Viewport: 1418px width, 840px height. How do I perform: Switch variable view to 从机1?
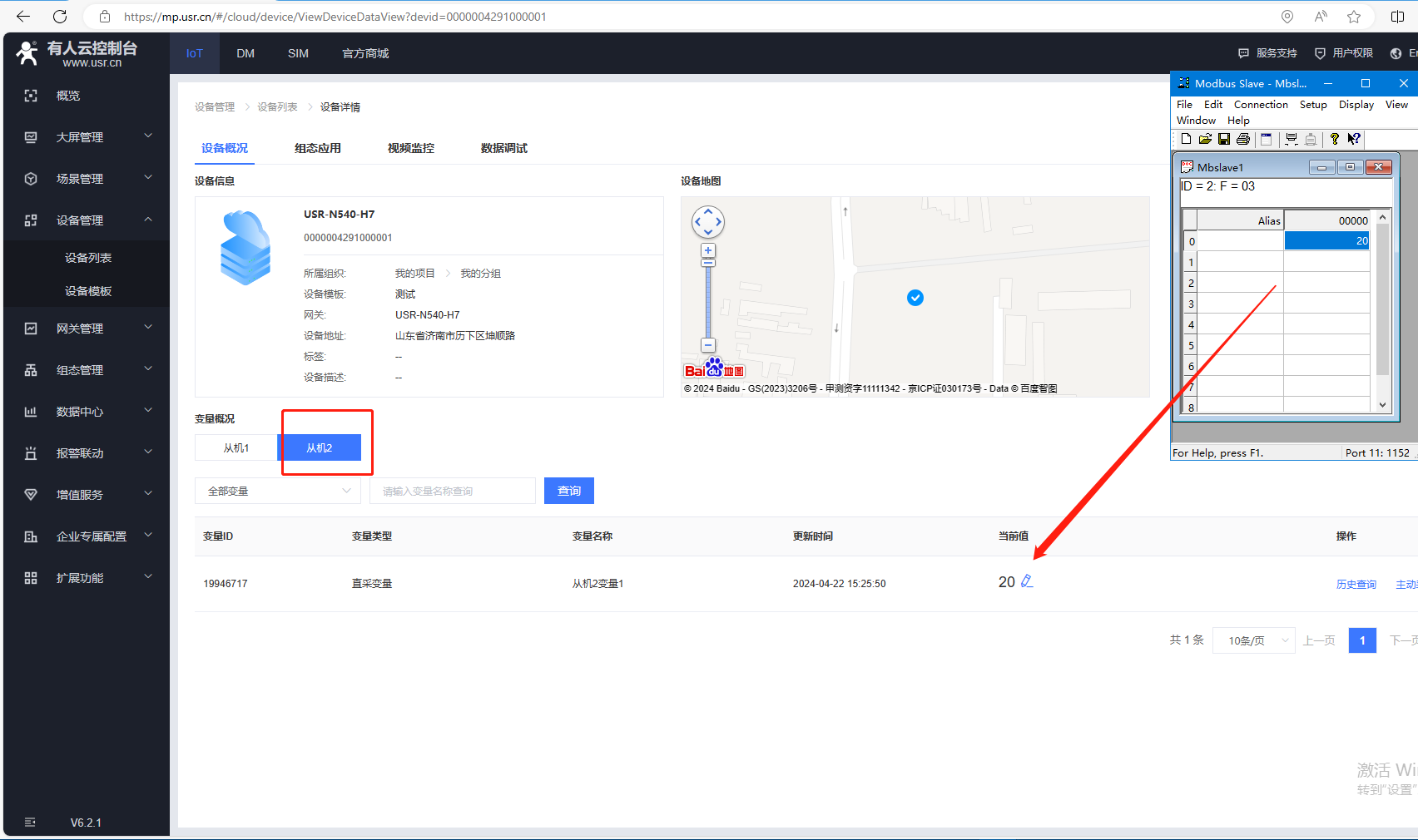click(236, 447)
